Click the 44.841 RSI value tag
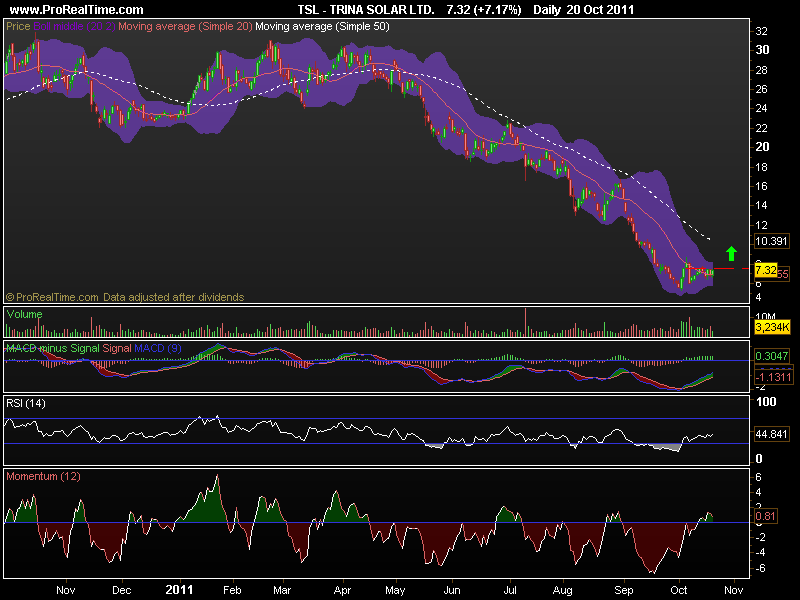Viewport: 800px width, 600px height. point(771,434)
